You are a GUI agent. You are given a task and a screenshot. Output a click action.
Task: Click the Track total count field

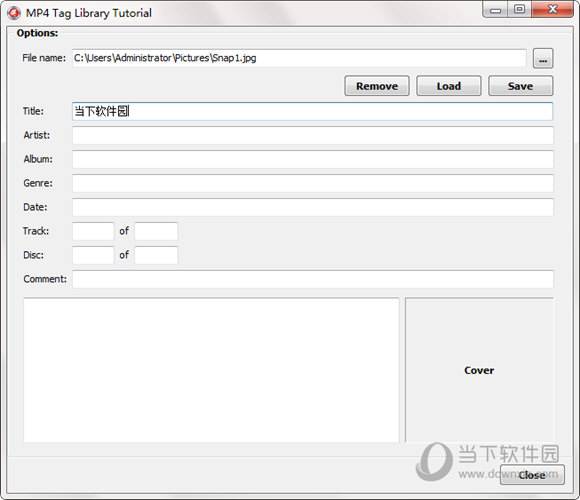pos(156,231)
